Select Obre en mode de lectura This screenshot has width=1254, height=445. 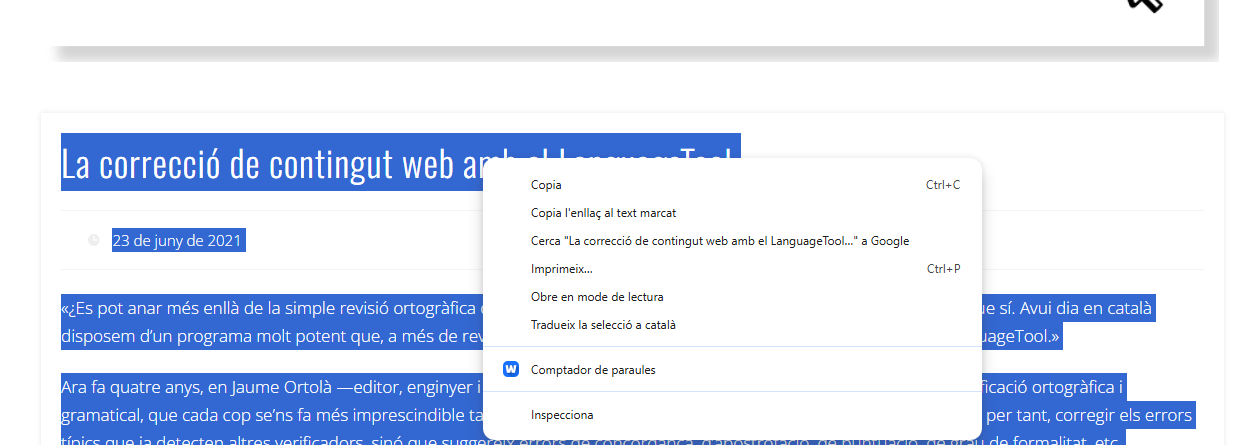pyautogui.click(x=596, y=297)
